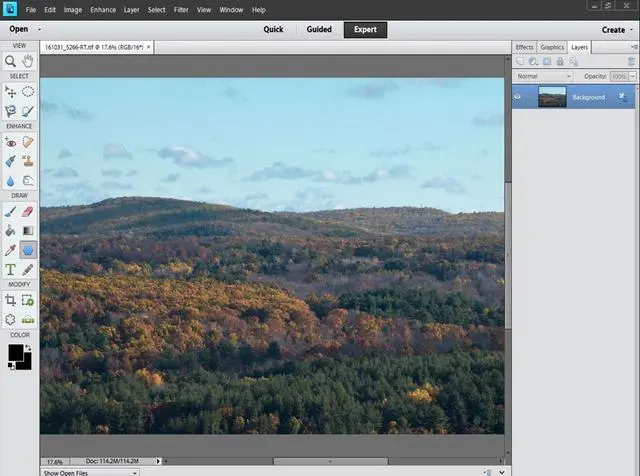Click the Open button
The width and height of the screenshot is (640, 476).
[x=19, y=29]
